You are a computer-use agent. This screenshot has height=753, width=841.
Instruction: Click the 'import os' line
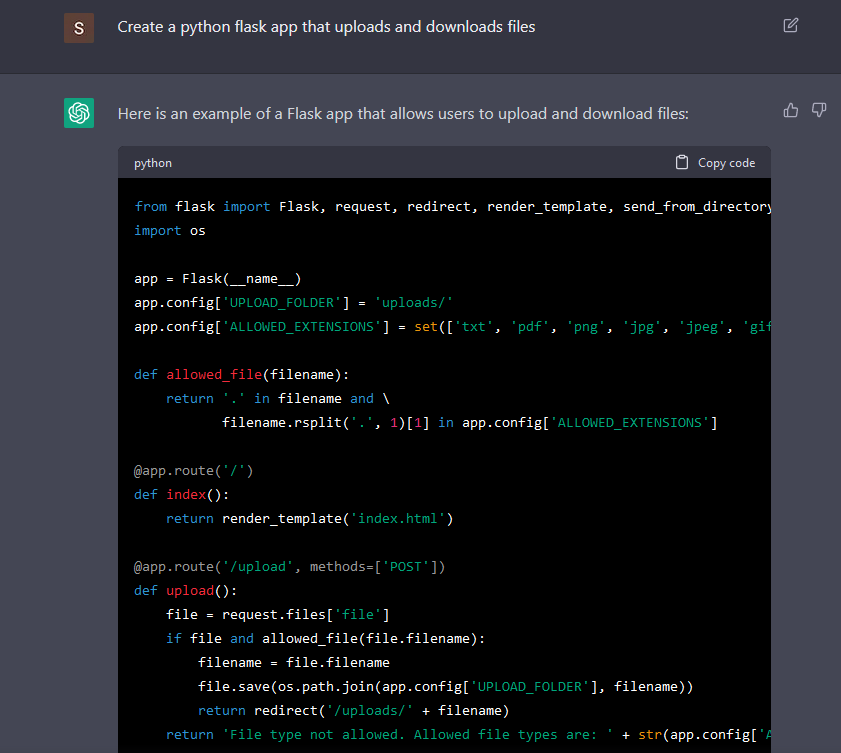click(x=169, y=231)
